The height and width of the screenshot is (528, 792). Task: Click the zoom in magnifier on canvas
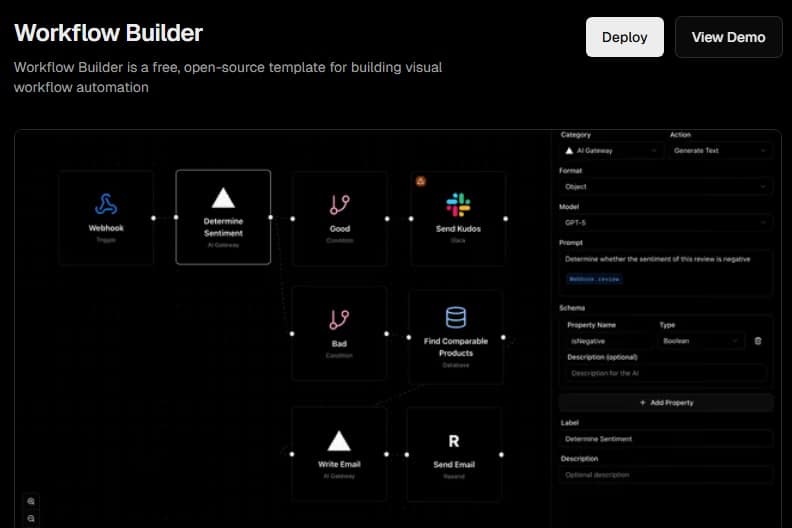click(x=31, y=502)
